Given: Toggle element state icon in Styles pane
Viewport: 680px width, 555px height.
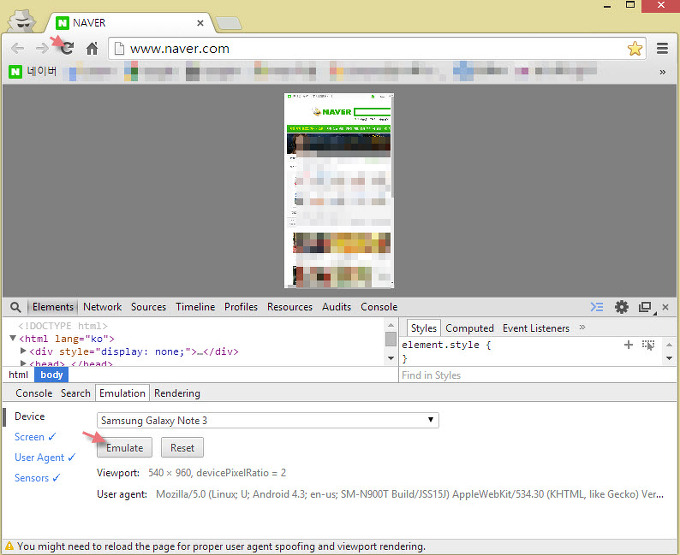Looking at the screenshot, I should point(648,344).
